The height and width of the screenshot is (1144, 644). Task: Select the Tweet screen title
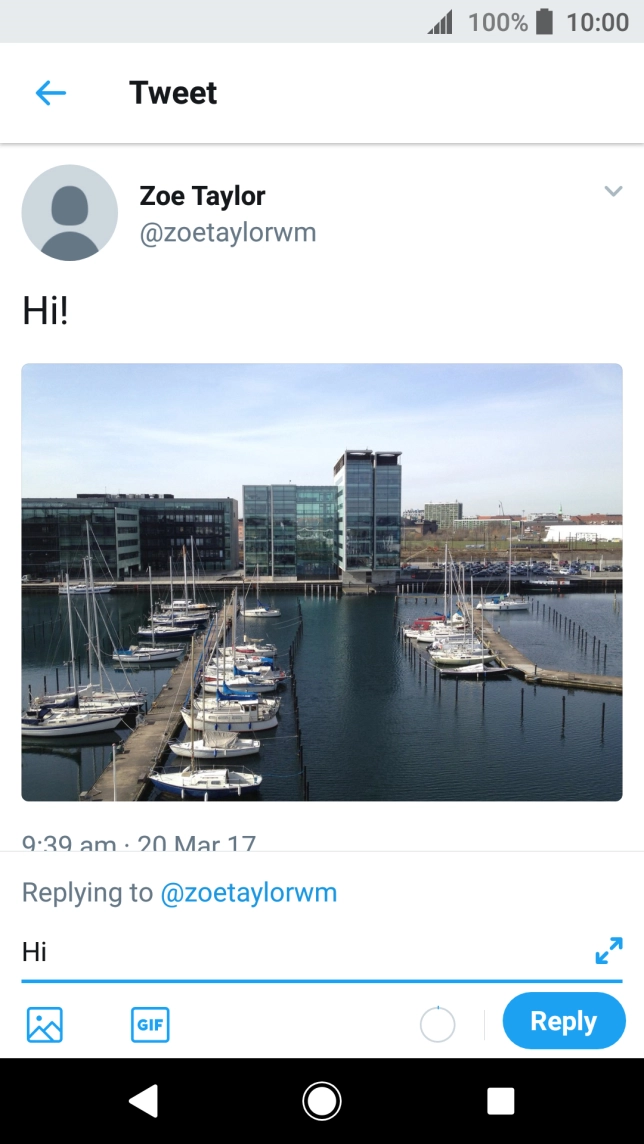coord(172,92)
